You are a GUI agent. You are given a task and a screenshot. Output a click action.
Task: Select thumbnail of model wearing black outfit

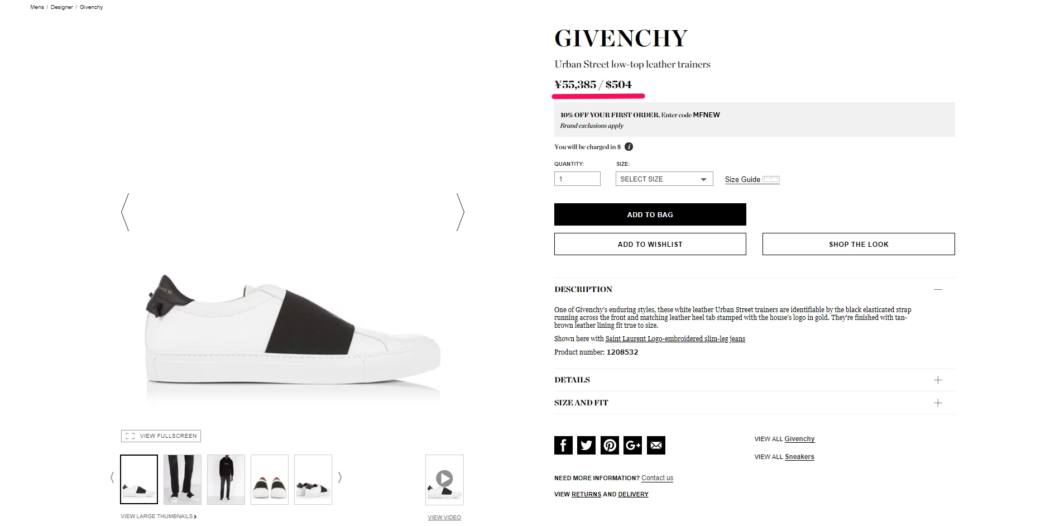(226, 479)
